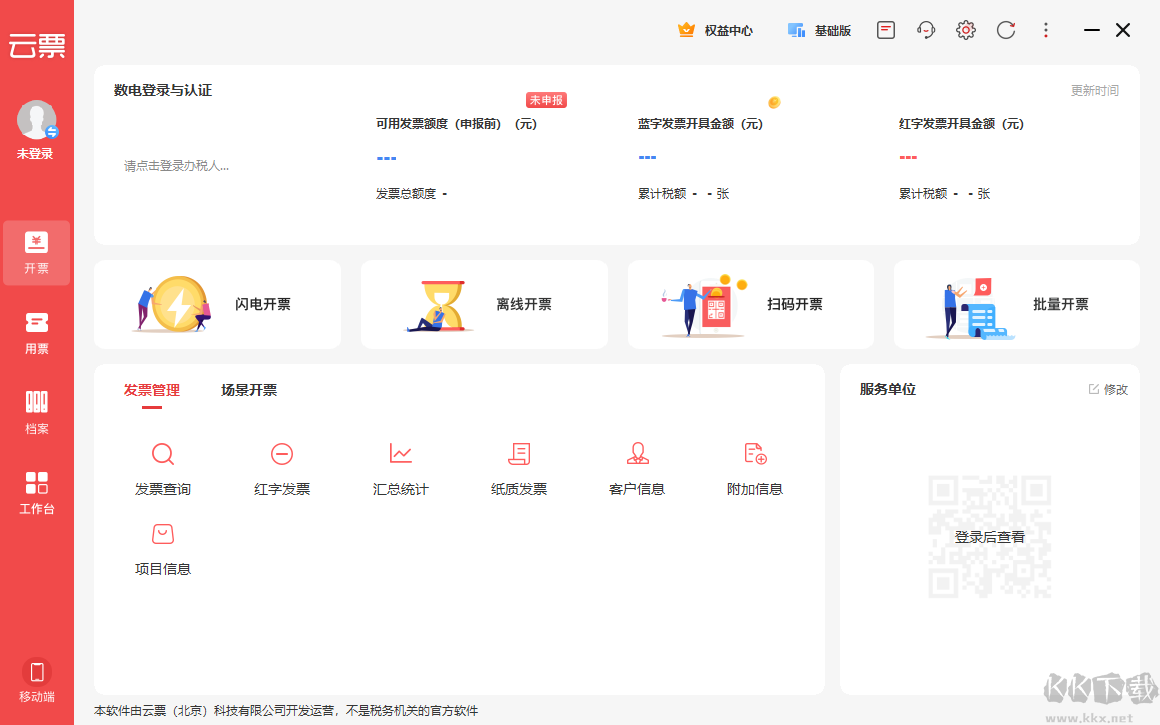1160x725 pixels.
Task: Open the settings gear icon
Action: 965,30
